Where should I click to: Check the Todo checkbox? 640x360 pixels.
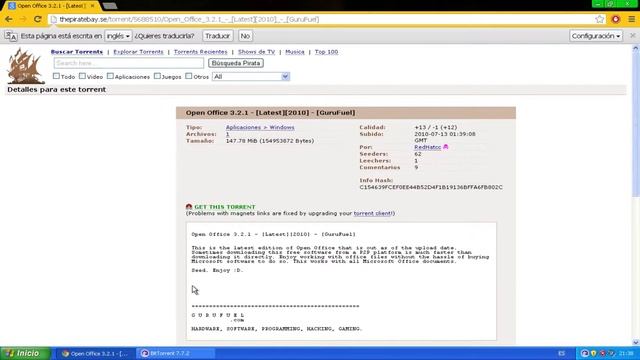click(56, 76)
